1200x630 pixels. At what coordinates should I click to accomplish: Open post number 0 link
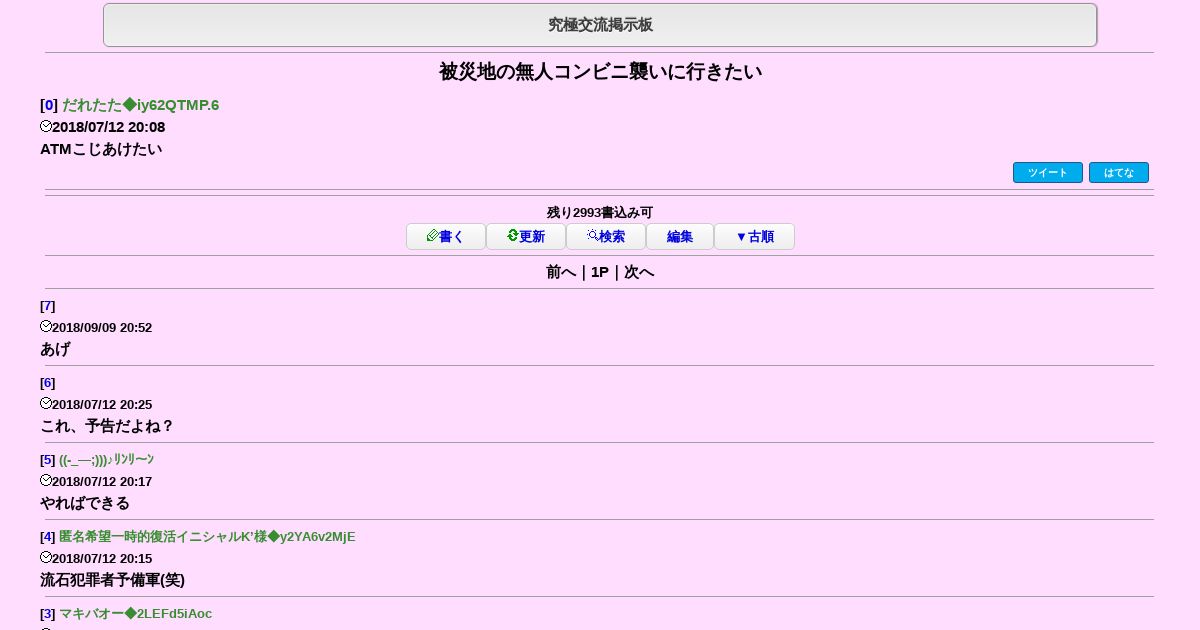(x=49, y=105)
